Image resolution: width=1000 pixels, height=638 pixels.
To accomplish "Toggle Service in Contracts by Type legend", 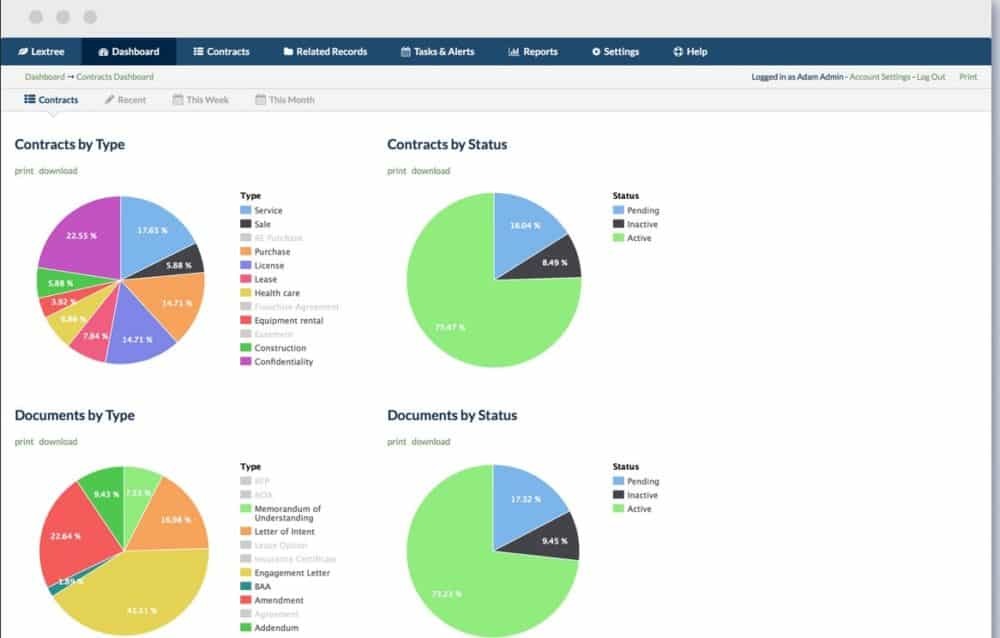I will point(268,211).
